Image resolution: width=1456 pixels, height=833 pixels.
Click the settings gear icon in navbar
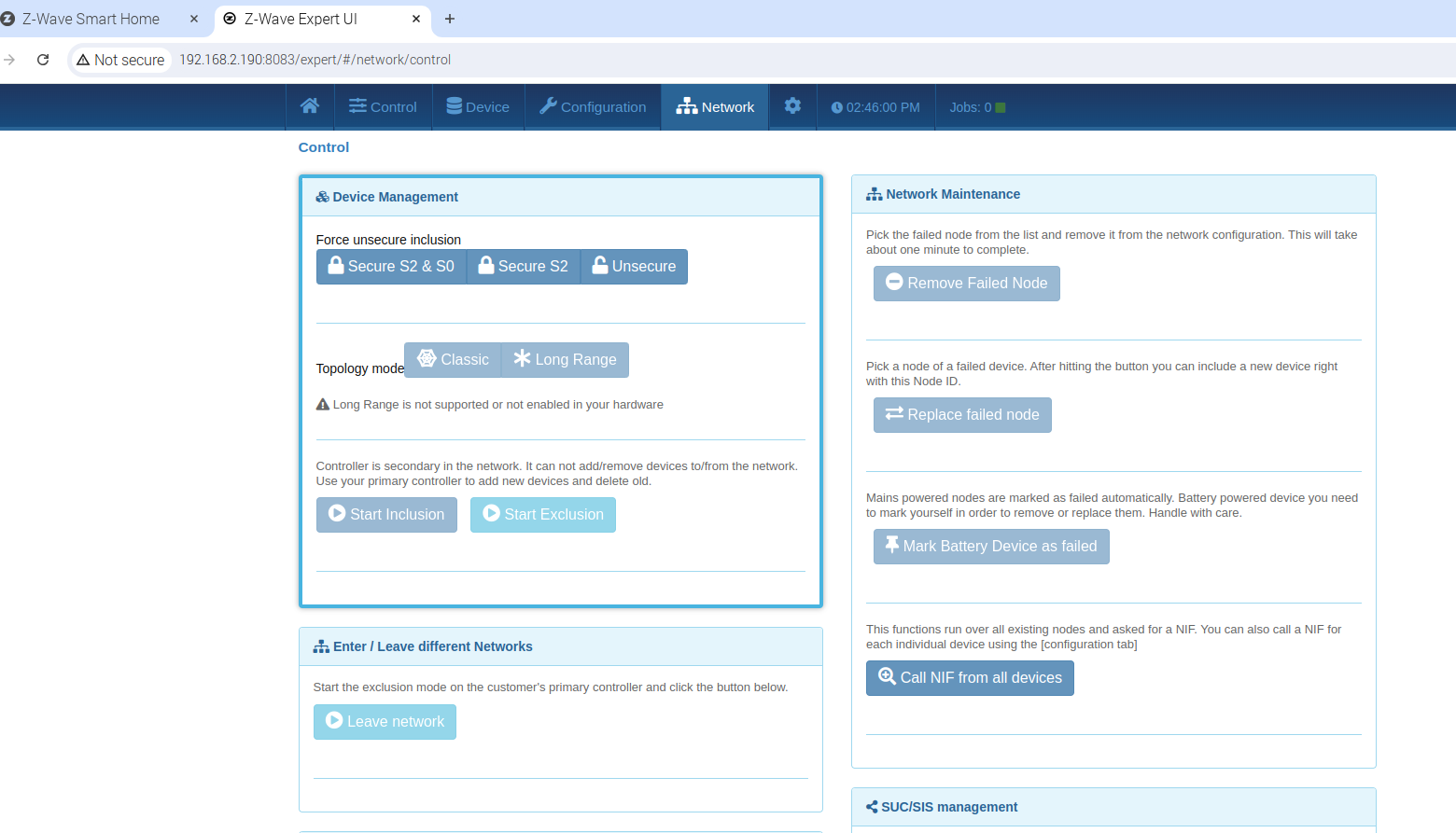click(x=792, y=106)
